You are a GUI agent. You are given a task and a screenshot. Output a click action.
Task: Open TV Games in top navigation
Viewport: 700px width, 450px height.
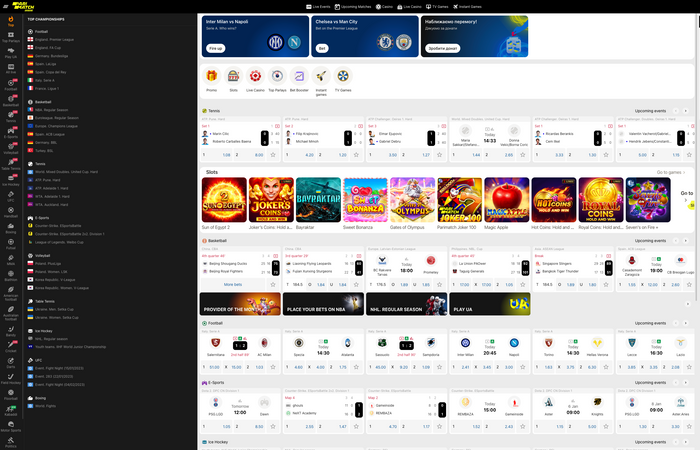pos(437,7)
